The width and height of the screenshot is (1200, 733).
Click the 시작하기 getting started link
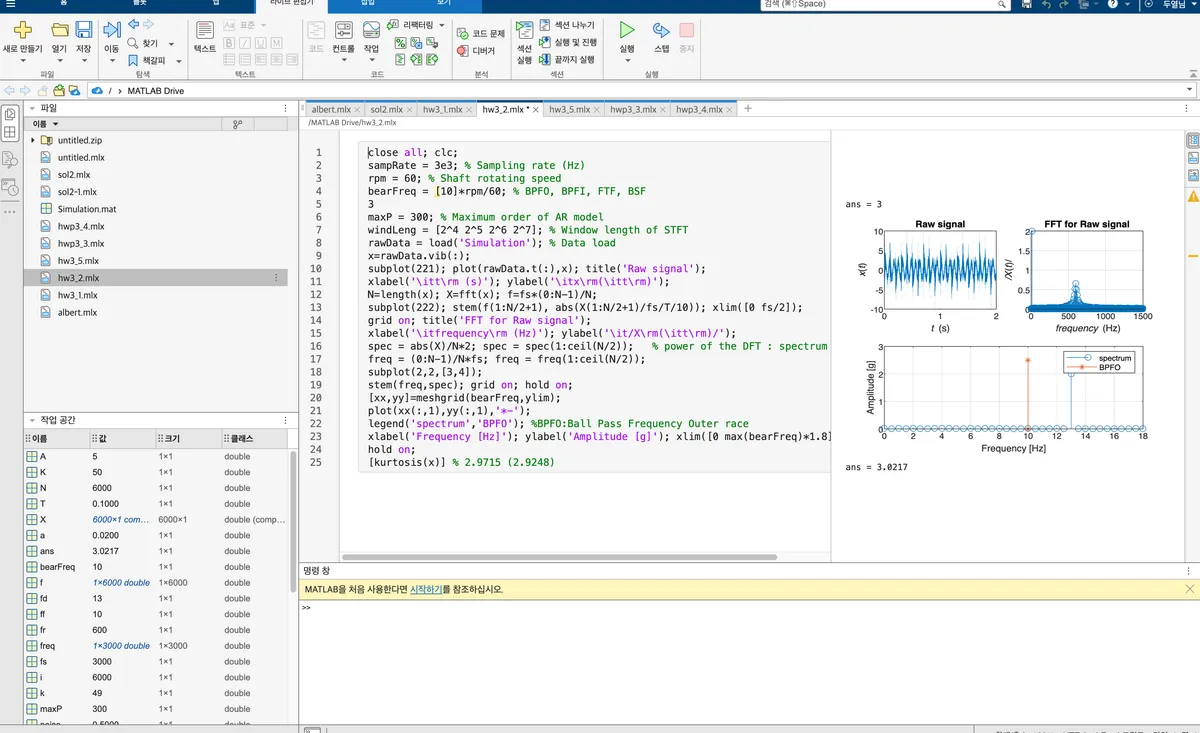pos(426,589)
